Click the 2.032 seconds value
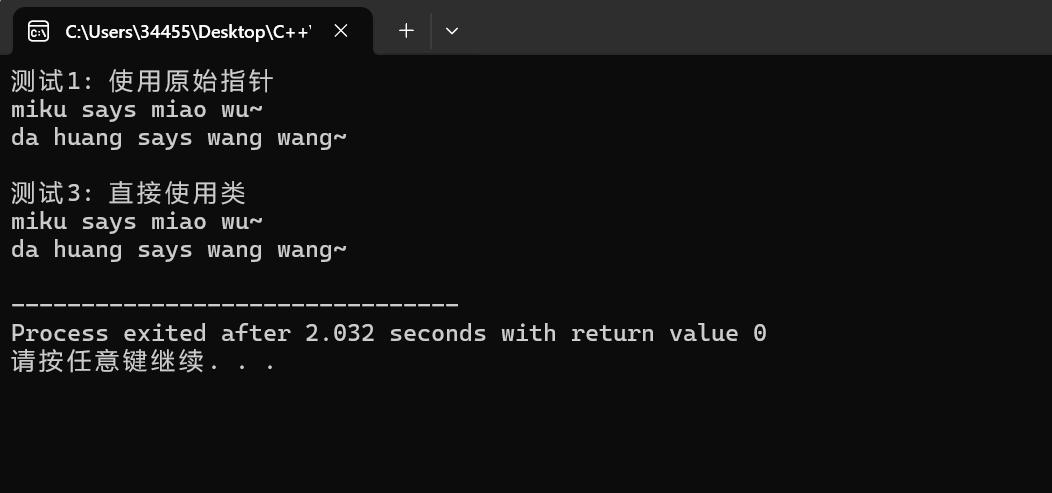This screenshot has width=1052, height=493. [x=396, y=333]
